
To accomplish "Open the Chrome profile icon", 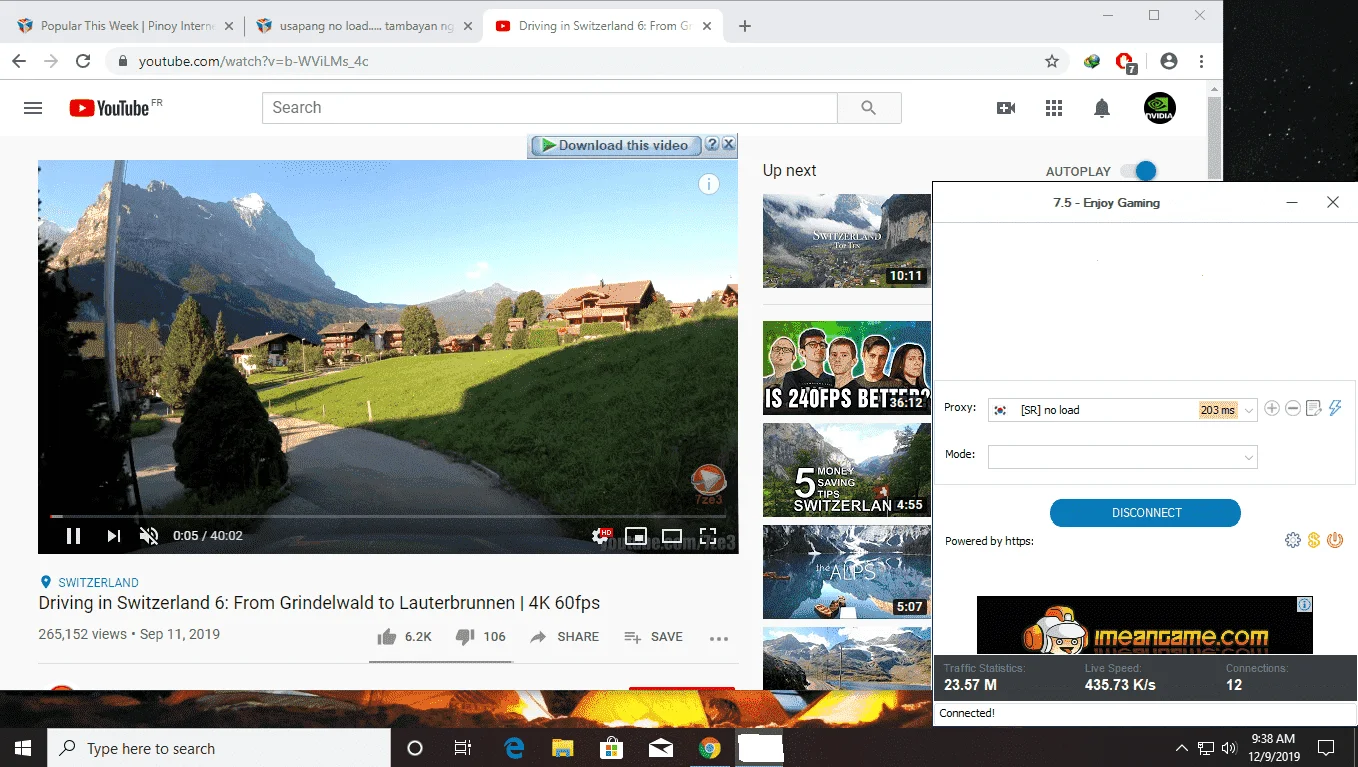I will point(1169,61).
